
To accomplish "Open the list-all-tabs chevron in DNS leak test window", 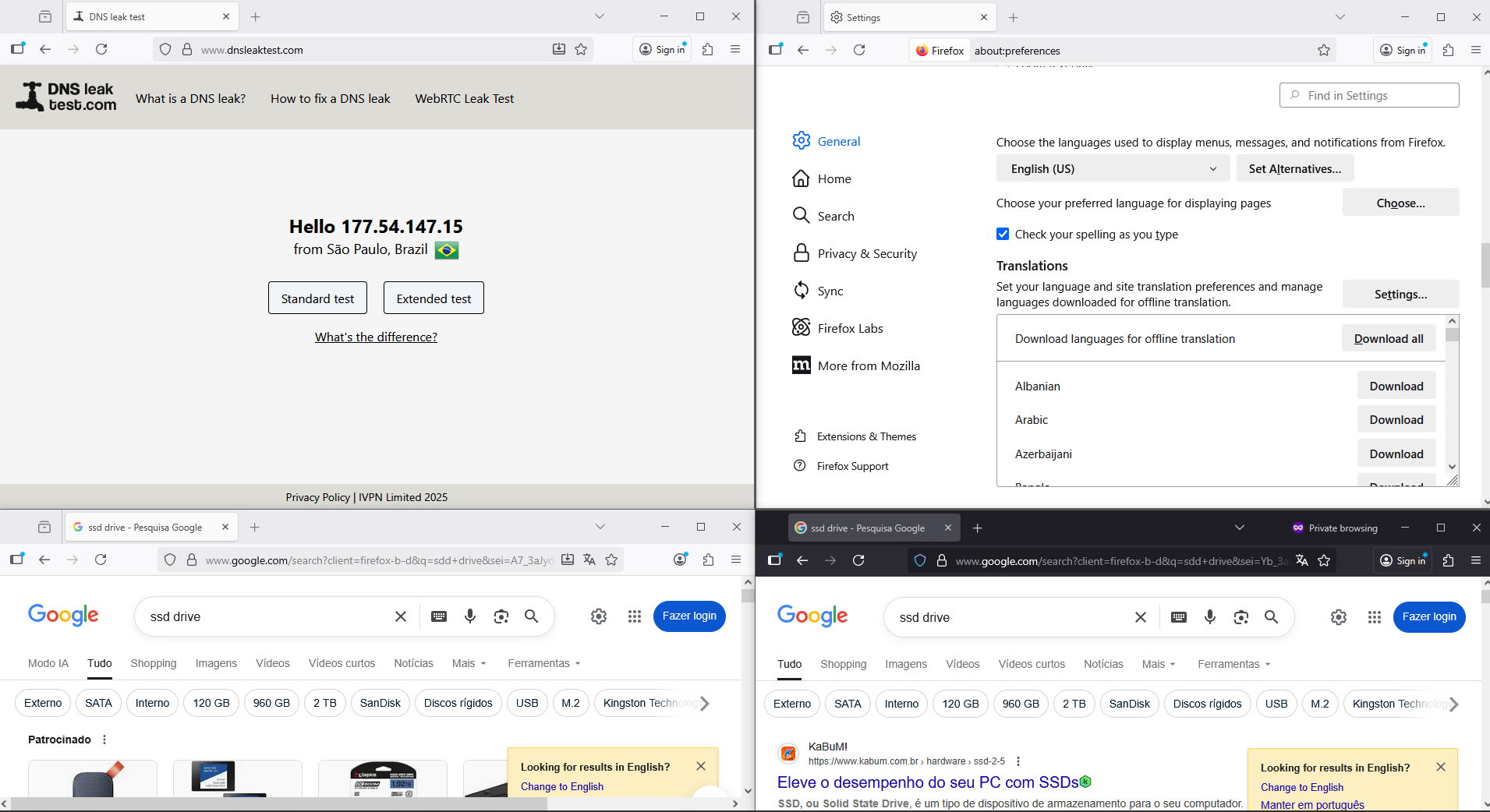I will [x=600, y=16].
